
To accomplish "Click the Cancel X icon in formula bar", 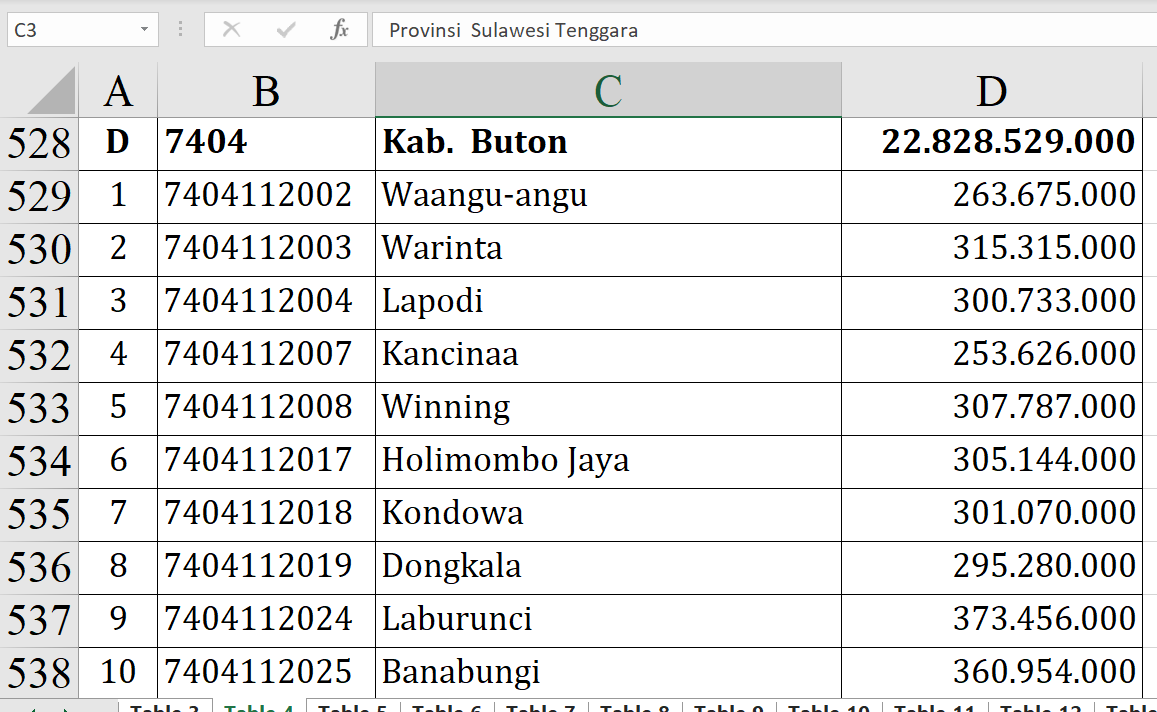I will (231, 30).
